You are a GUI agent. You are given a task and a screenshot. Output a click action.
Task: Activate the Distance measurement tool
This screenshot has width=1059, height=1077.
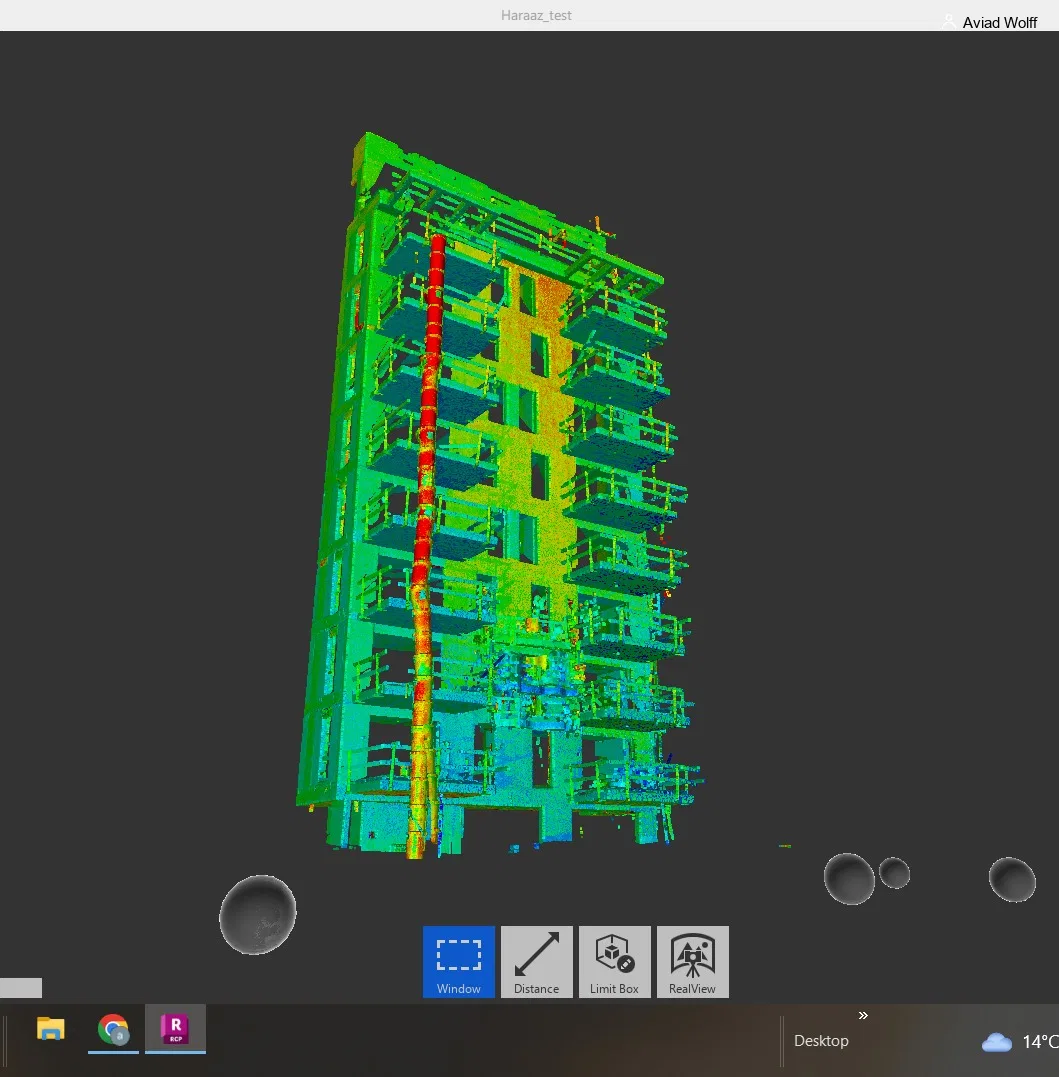(x=536, y=962)
